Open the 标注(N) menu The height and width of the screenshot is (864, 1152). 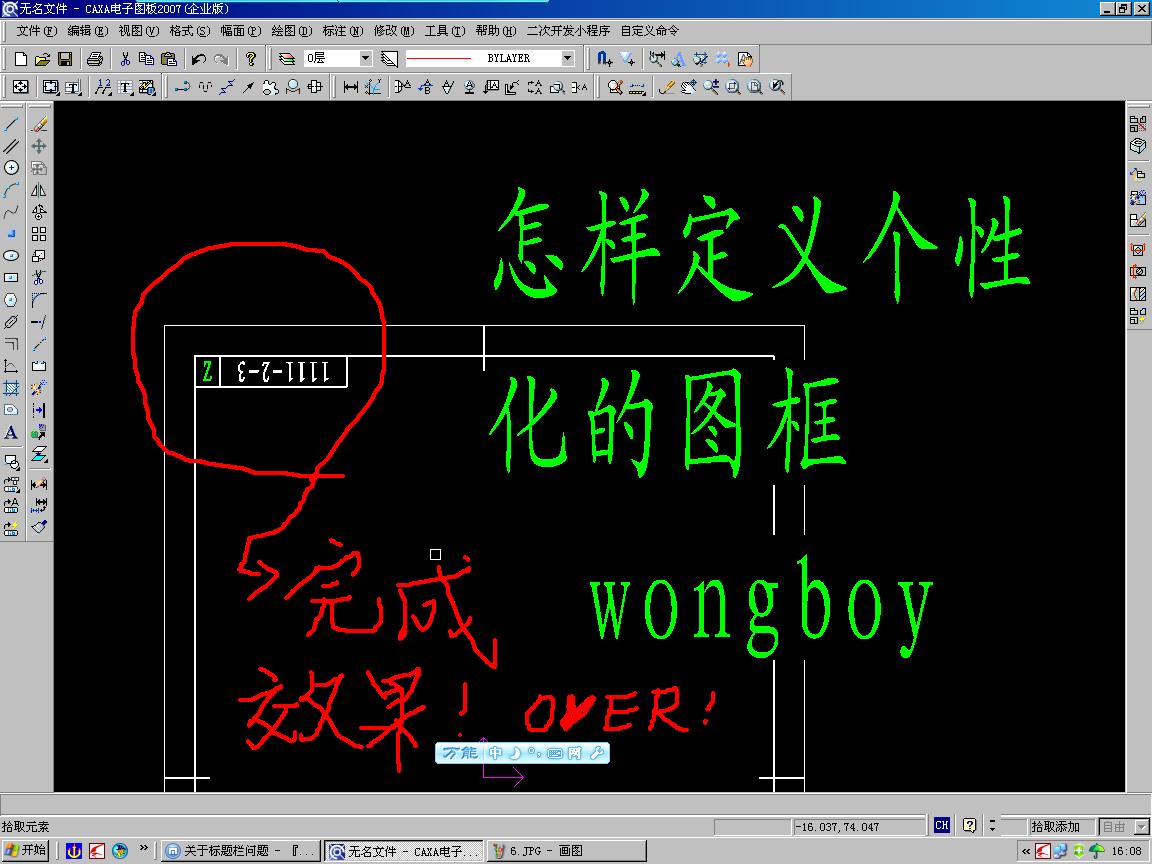pos(343,31)
